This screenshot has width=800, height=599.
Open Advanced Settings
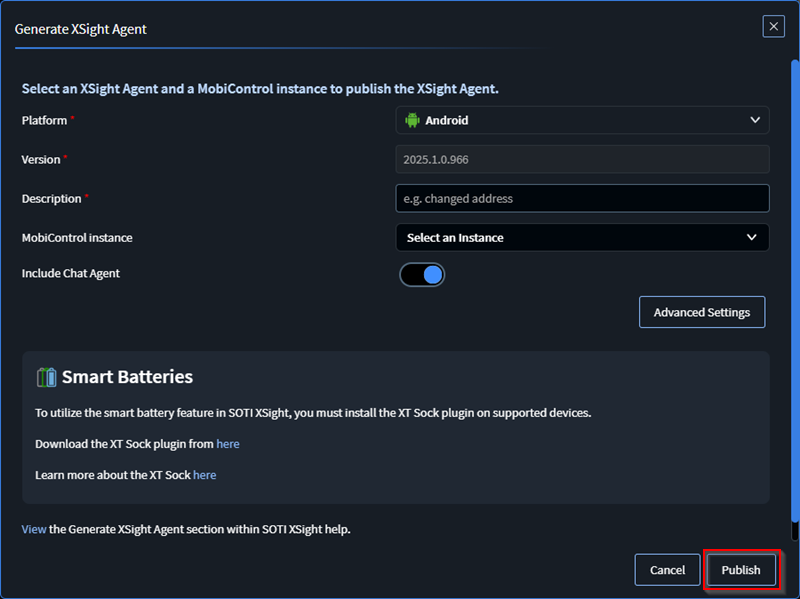click(701, 312)
